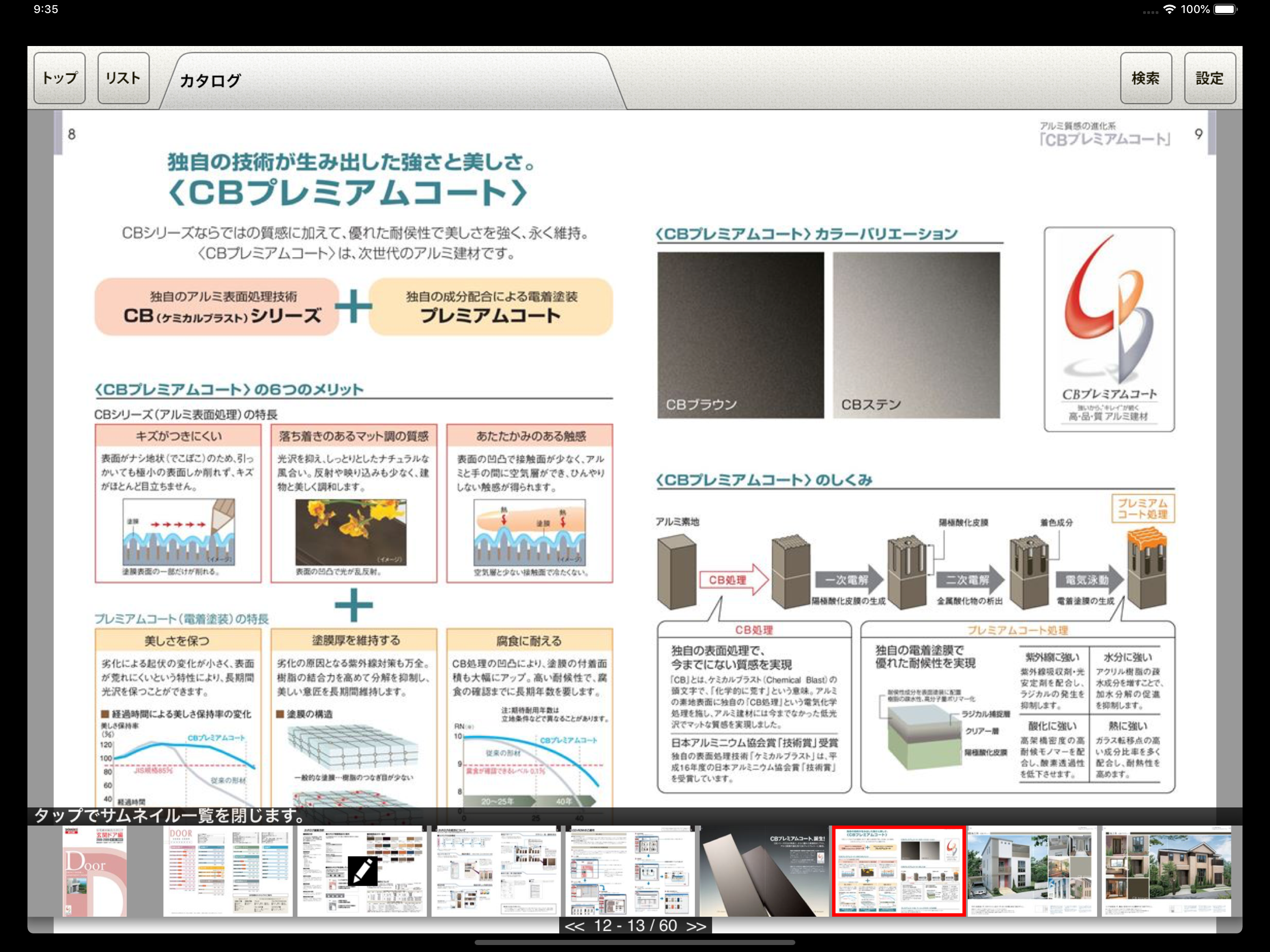Open the brown house exterior thumbnail

1166,872
